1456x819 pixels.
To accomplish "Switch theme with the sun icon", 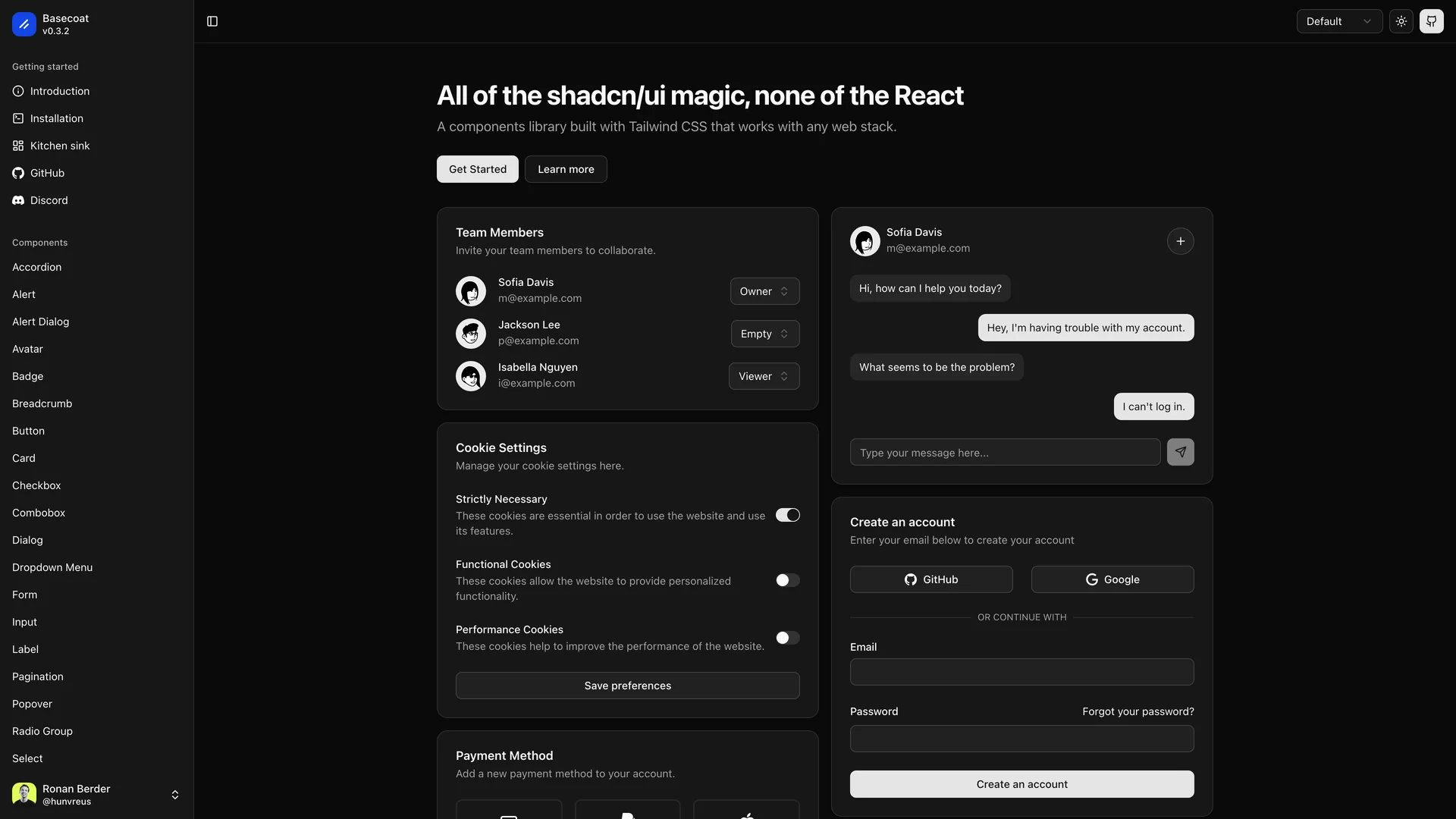I will coord(1401,21).
